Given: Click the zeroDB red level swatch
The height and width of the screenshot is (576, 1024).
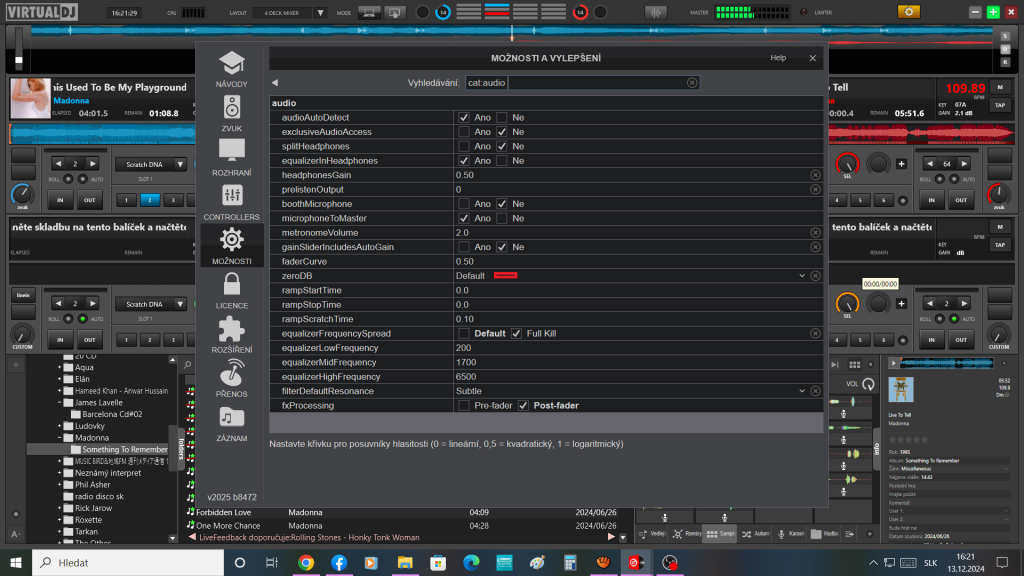Looking at the screenshot, I should (x=505, y=275).
